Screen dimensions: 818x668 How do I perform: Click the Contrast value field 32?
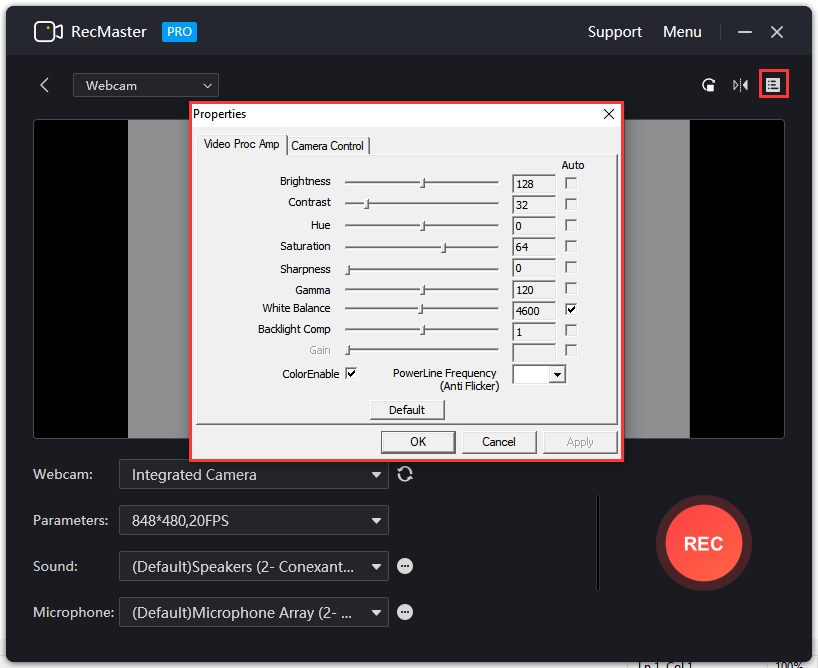[x=534, y=205]
